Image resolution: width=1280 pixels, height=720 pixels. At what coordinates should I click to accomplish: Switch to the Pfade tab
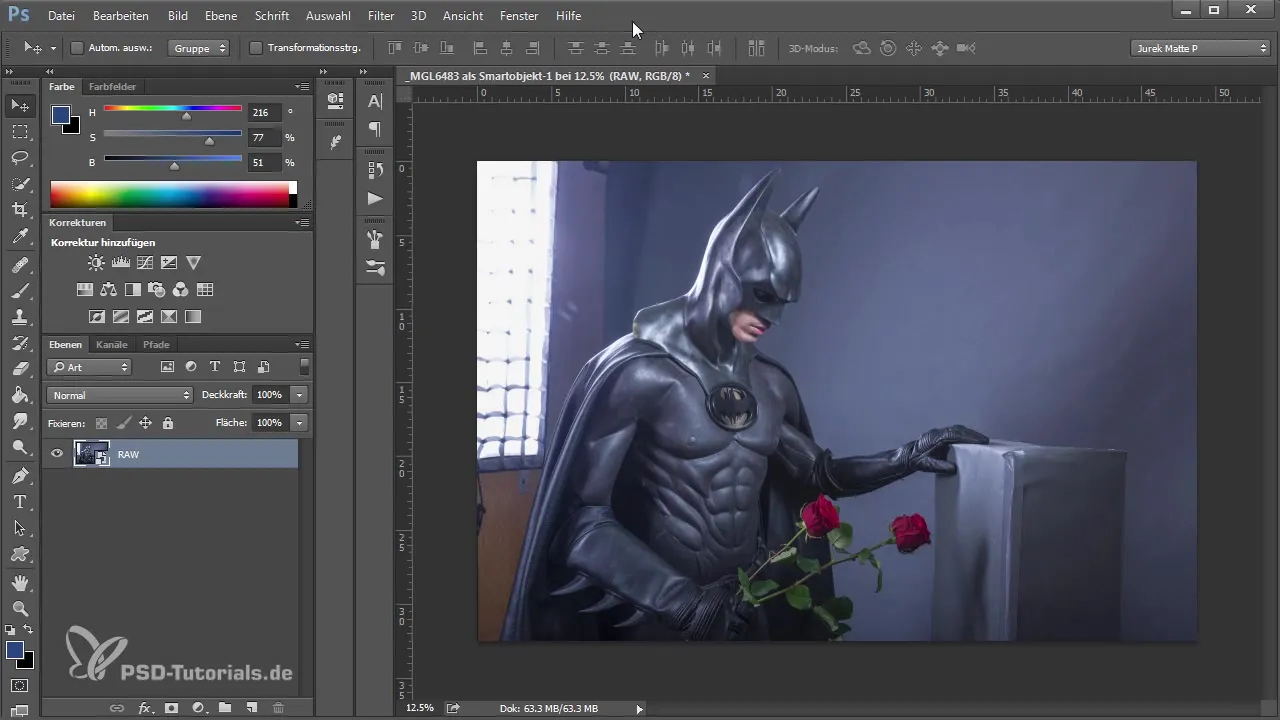156,345
